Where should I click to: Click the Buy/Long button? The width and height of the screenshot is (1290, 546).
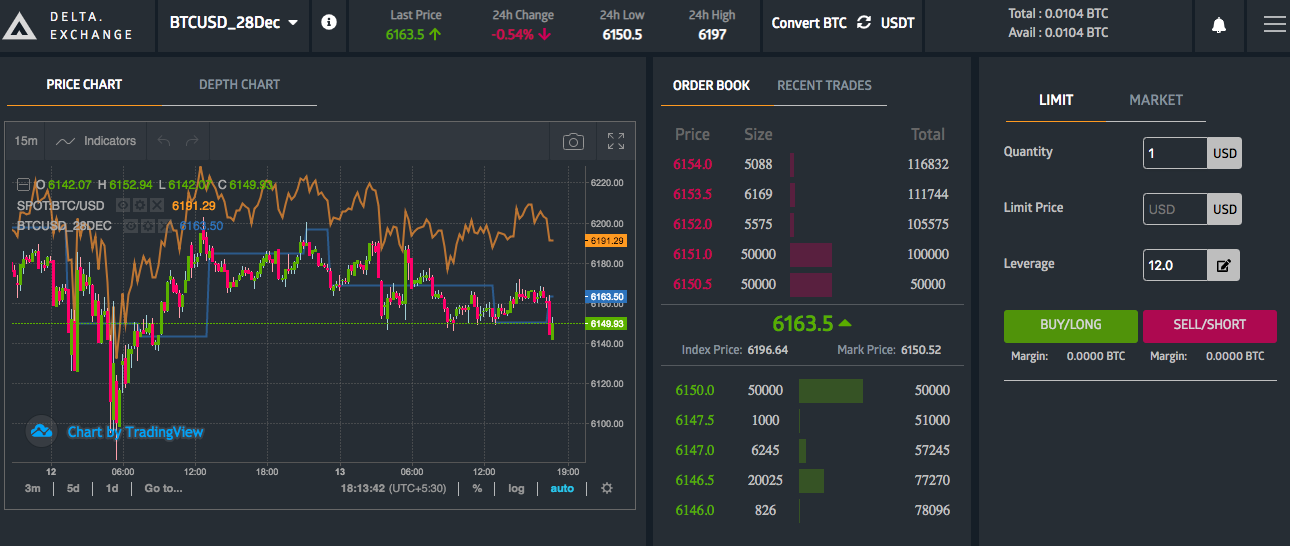(1071, 326)
